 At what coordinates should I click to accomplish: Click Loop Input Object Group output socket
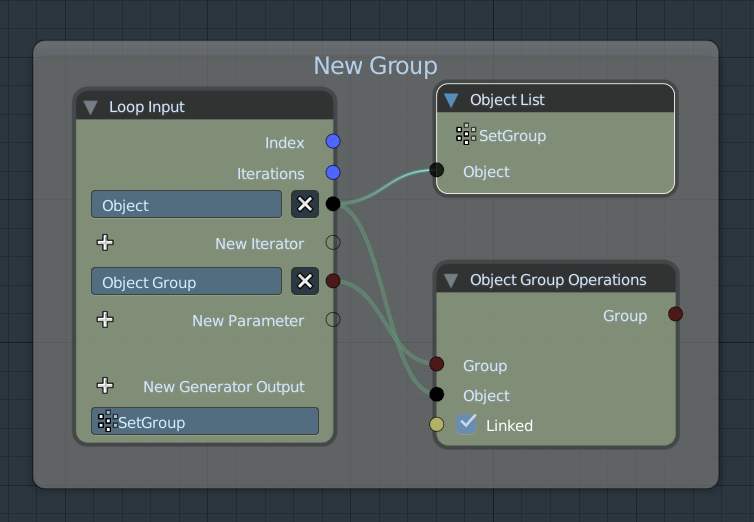[333, 281]
